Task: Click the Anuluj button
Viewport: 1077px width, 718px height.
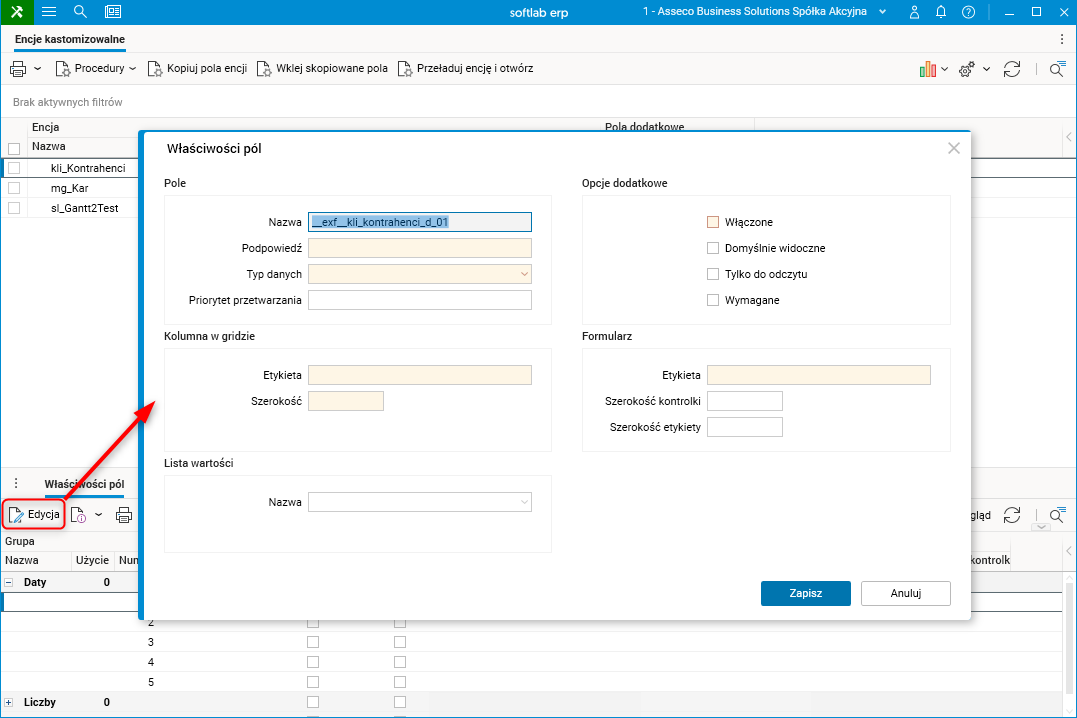Action: tap(905, 593)
